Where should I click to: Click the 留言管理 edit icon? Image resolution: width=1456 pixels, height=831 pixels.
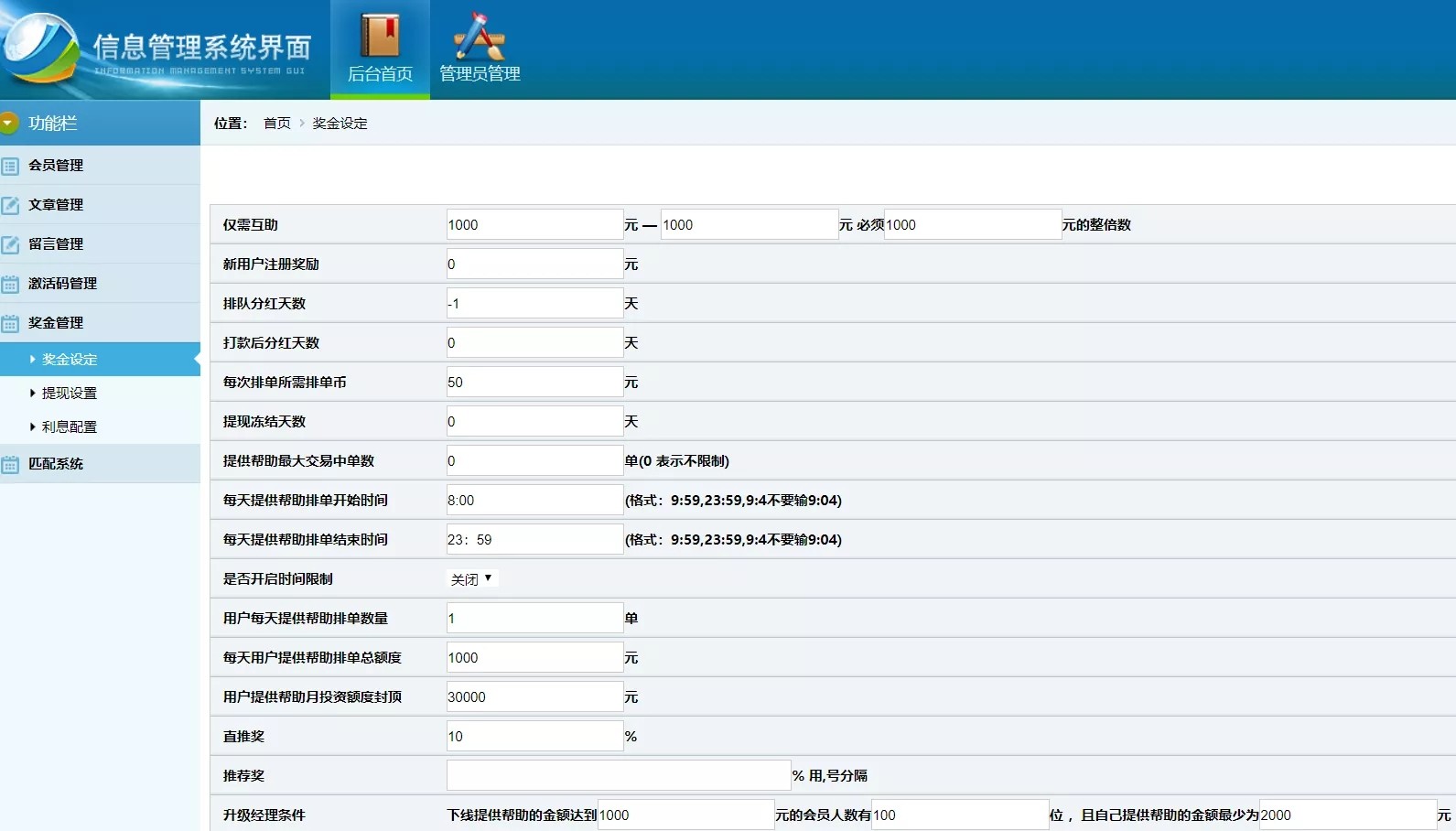tap(10, 244)
